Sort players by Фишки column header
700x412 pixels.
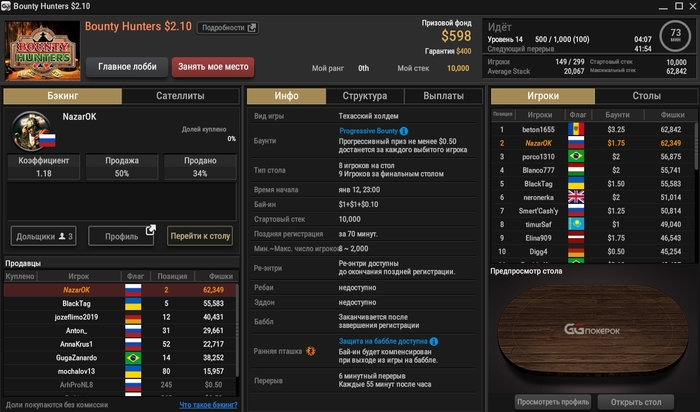(672, 115)
